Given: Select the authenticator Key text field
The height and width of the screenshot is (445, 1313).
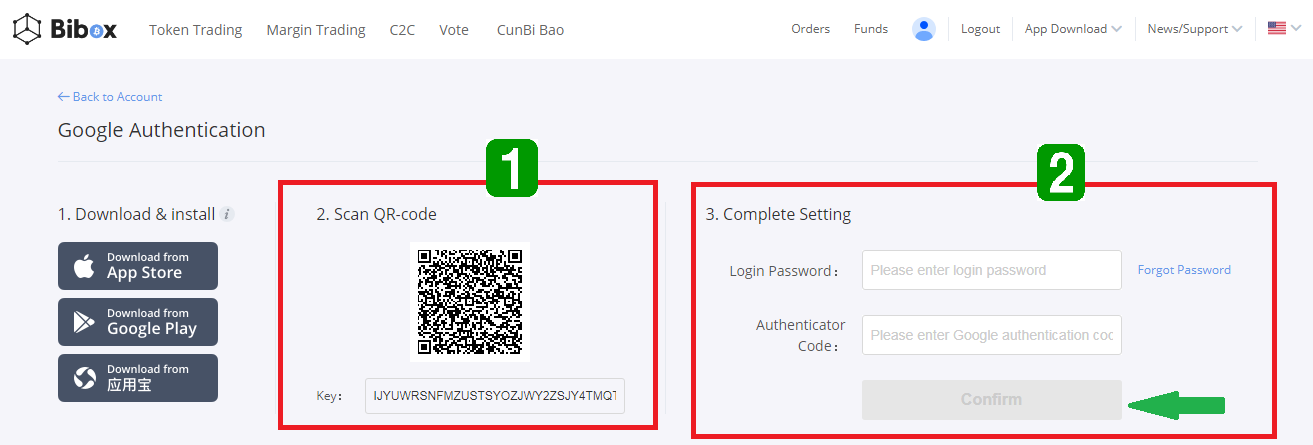Looking at the screenshot, I should (495, 396).
